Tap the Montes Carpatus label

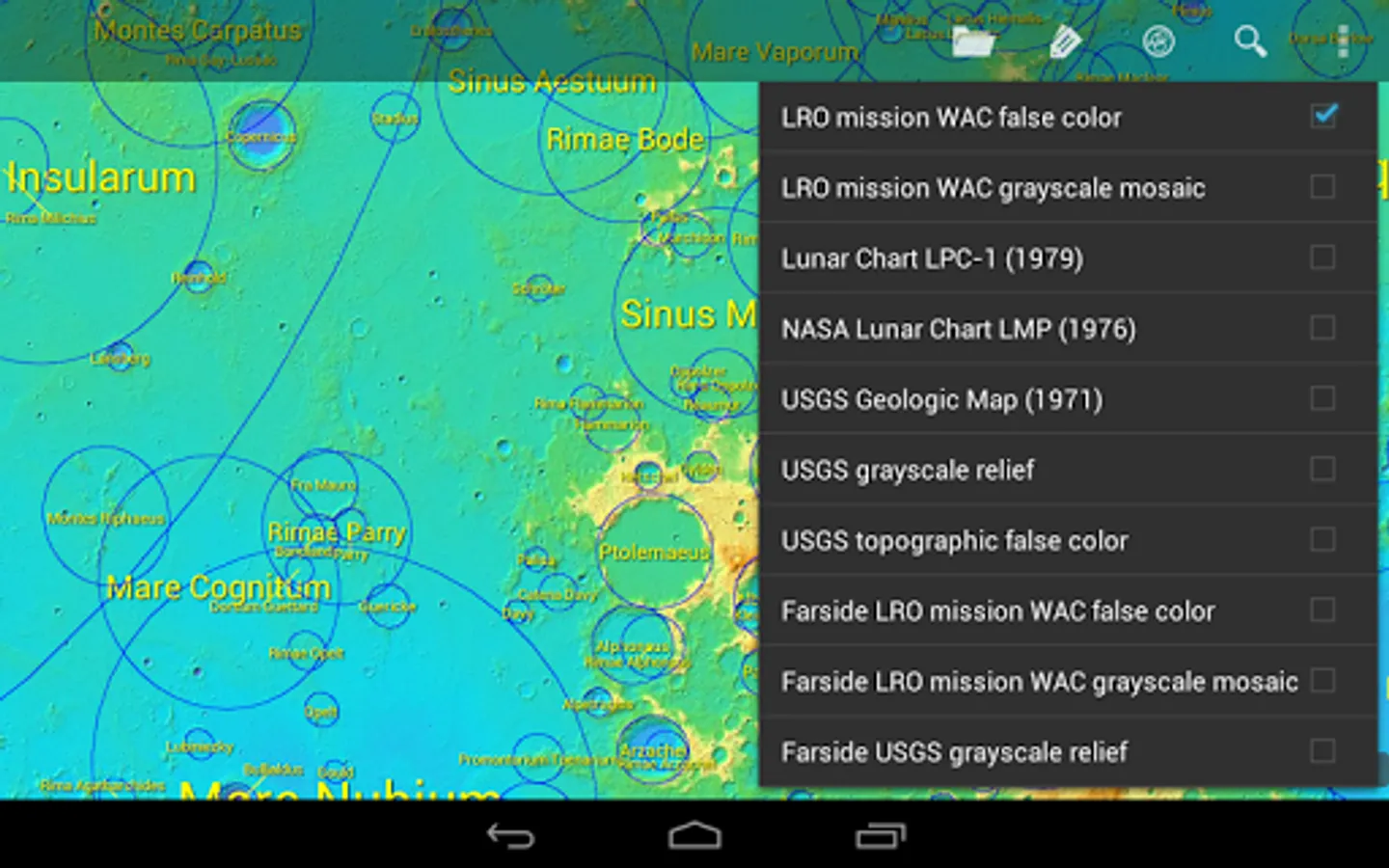(x=198, y=30)
